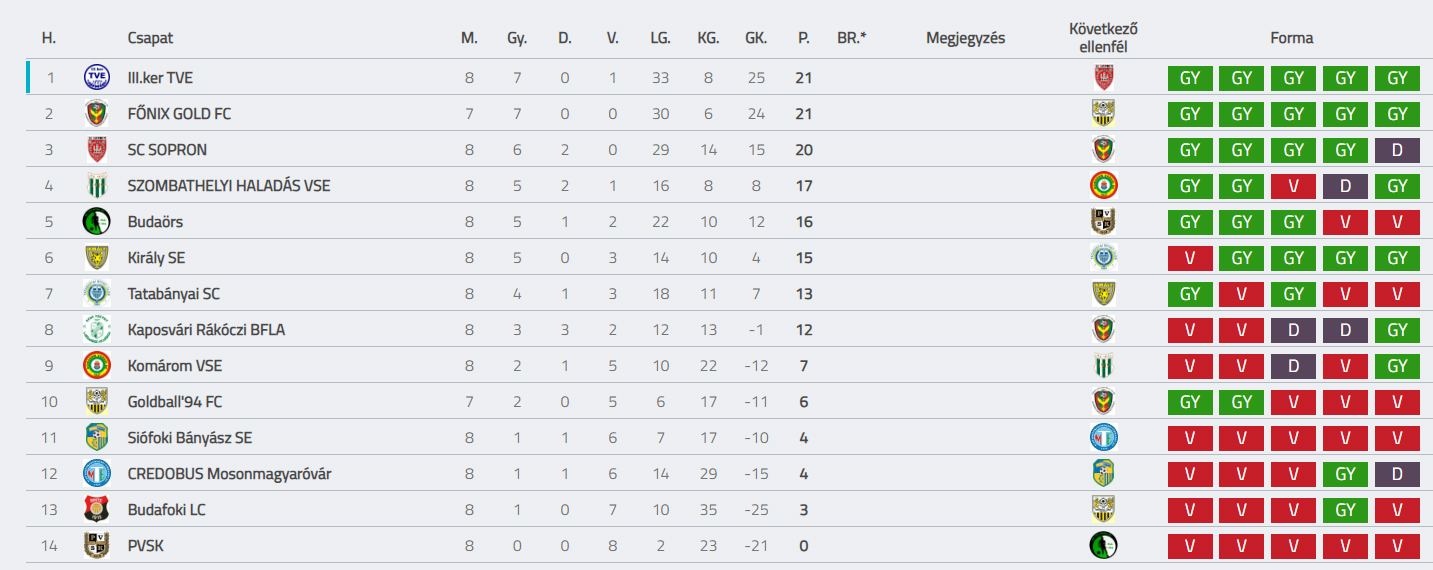Click the Forma column header
Viewport: 1433px width, 570px height.
click(x=1292, y=38)
